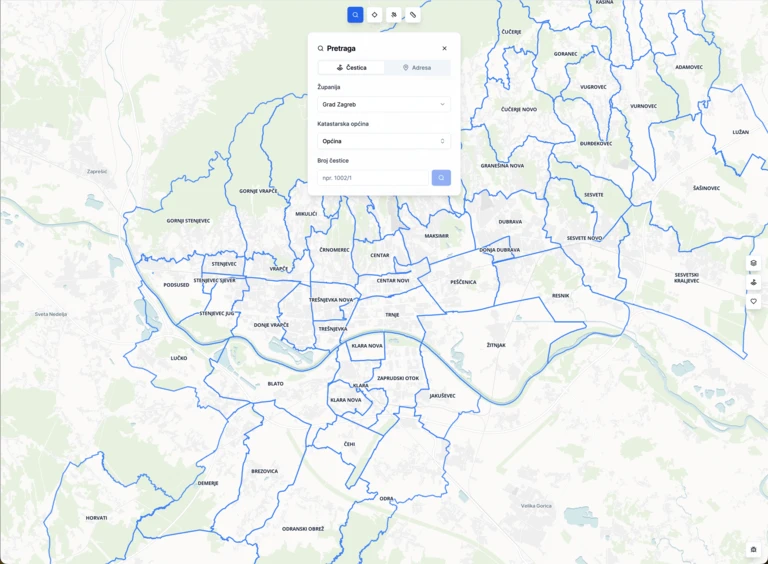Click the blue search tool icon
Image resolution: width=768 pixels, height=564 pixels.
355,15
